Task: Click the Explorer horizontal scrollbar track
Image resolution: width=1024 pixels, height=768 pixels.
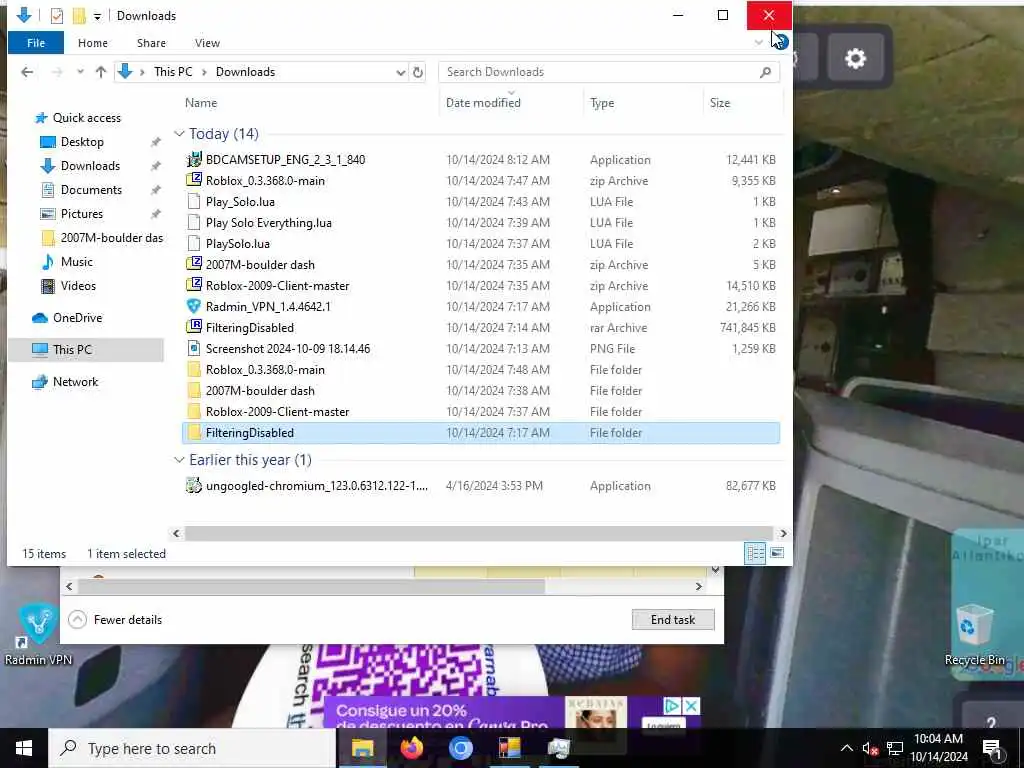Action: tap(480, 534)
